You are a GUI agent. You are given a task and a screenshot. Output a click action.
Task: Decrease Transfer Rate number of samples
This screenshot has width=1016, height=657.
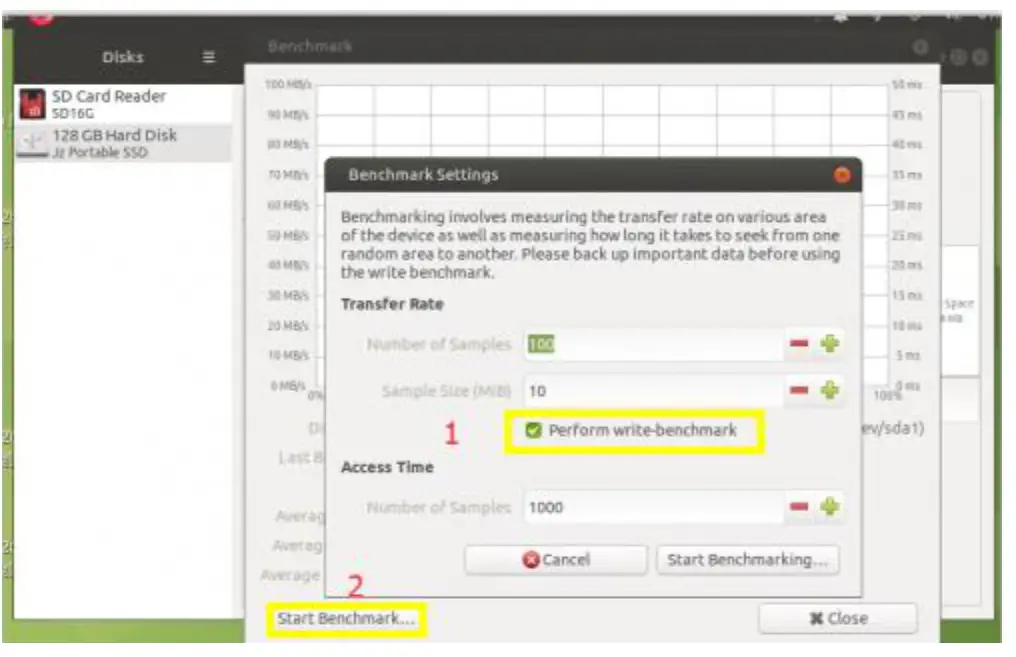[x=799, y=343]
